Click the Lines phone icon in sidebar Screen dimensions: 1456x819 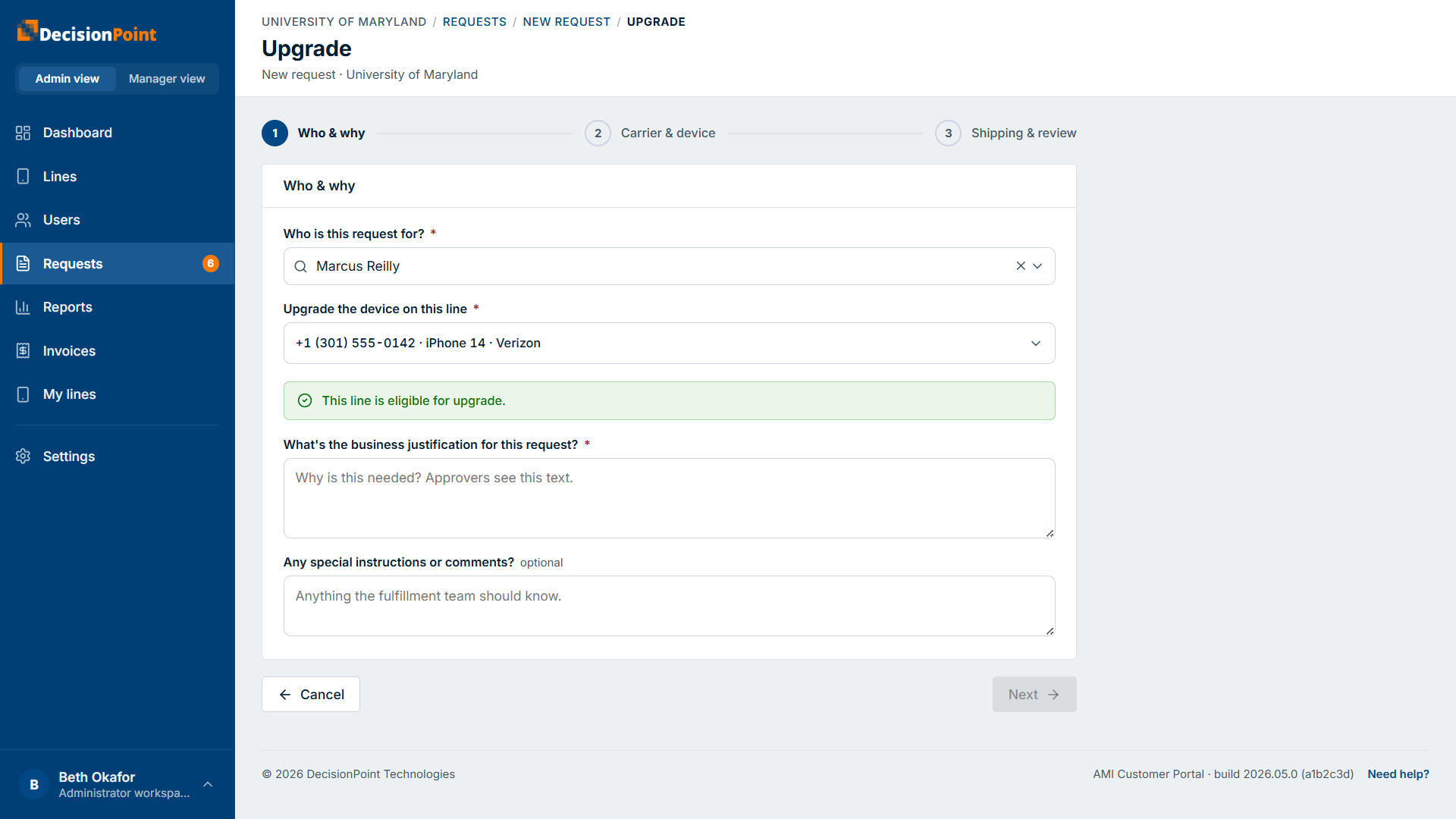23,177
